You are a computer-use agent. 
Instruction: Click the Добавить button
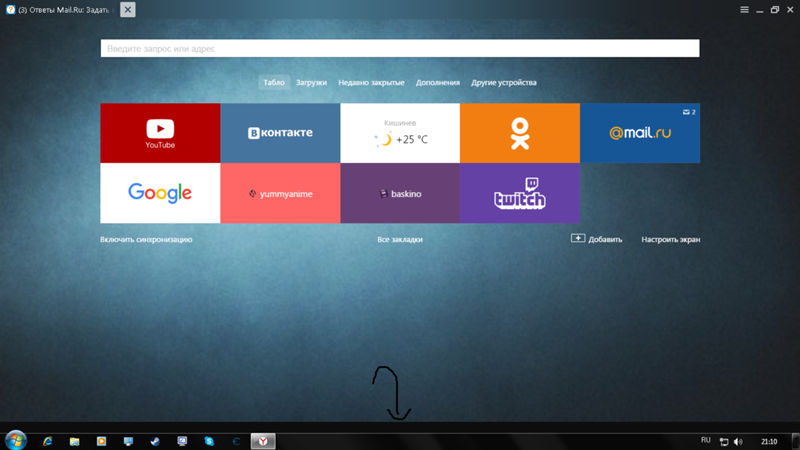click(597, 239)
